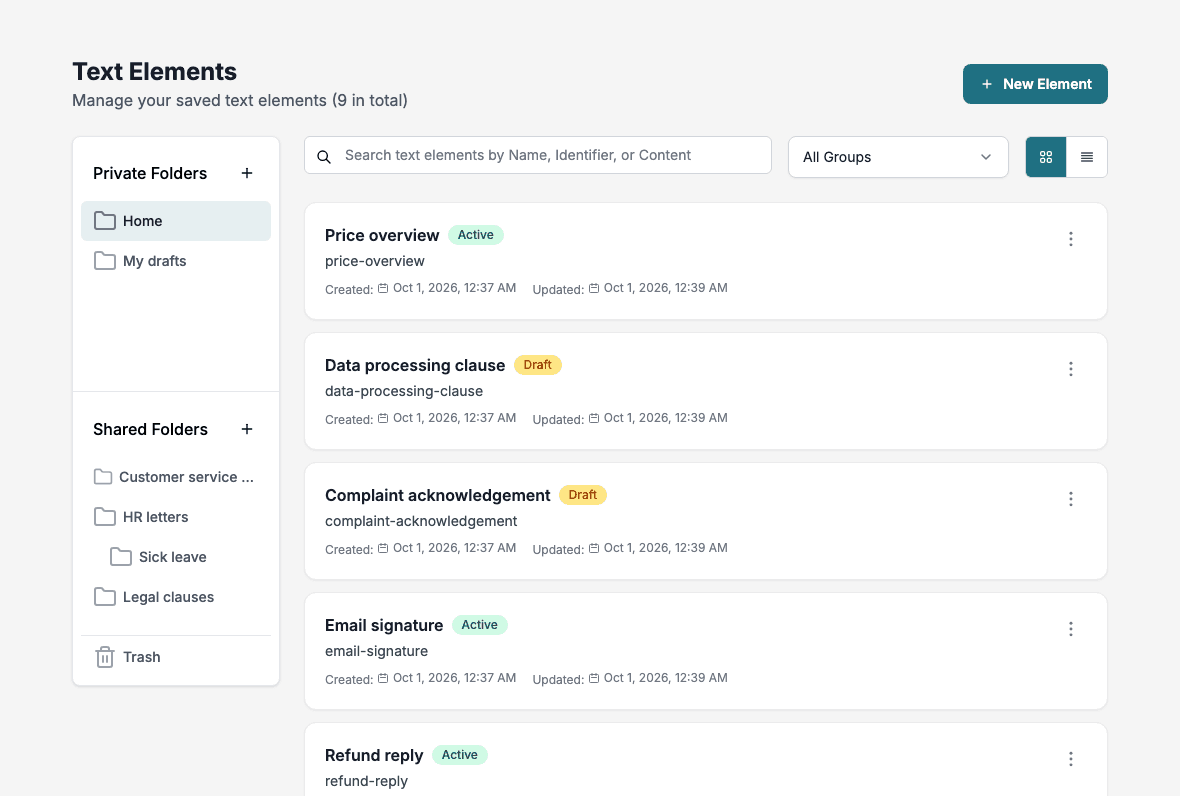Click the search magnifier icon
The width and height of the screenshot is (1180, 796).
[324, 156]
